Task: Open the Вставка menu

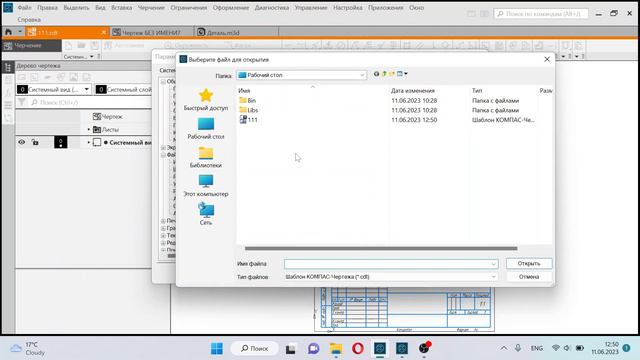Action: pos(122,8)
